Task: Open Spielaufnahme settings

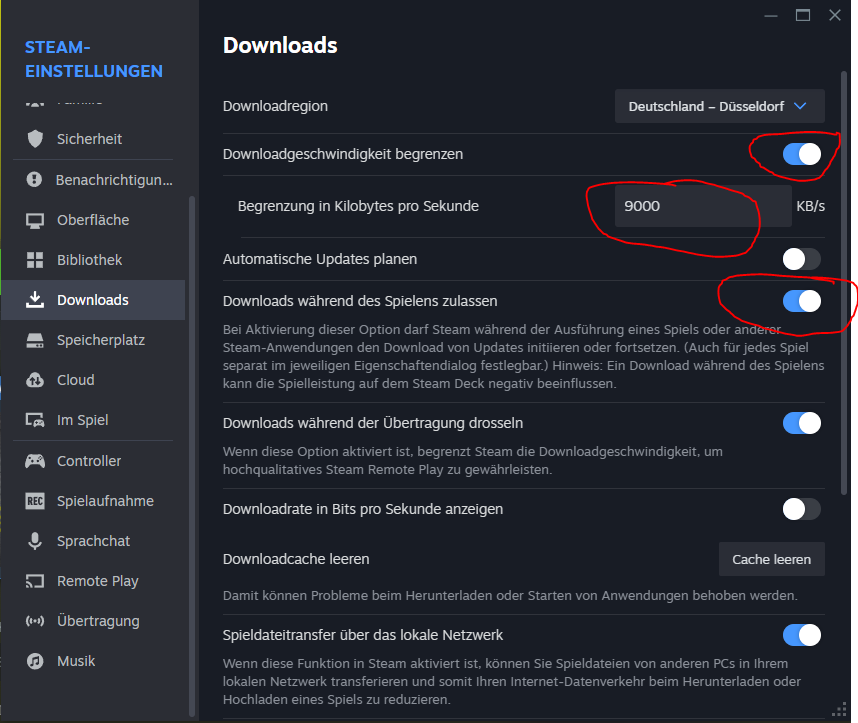Action: coord(93,501)
